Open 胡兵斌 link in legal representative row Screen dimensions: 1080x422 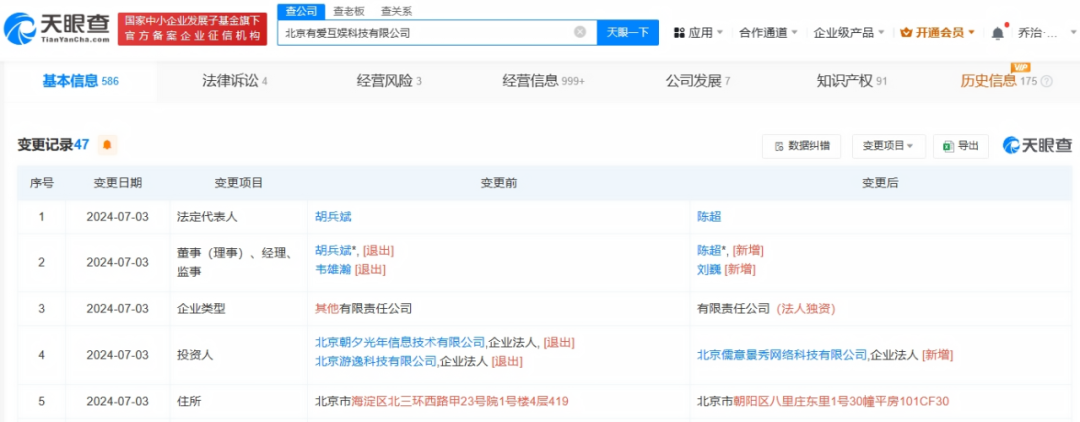pyautogui.click(x=333, y=216)
